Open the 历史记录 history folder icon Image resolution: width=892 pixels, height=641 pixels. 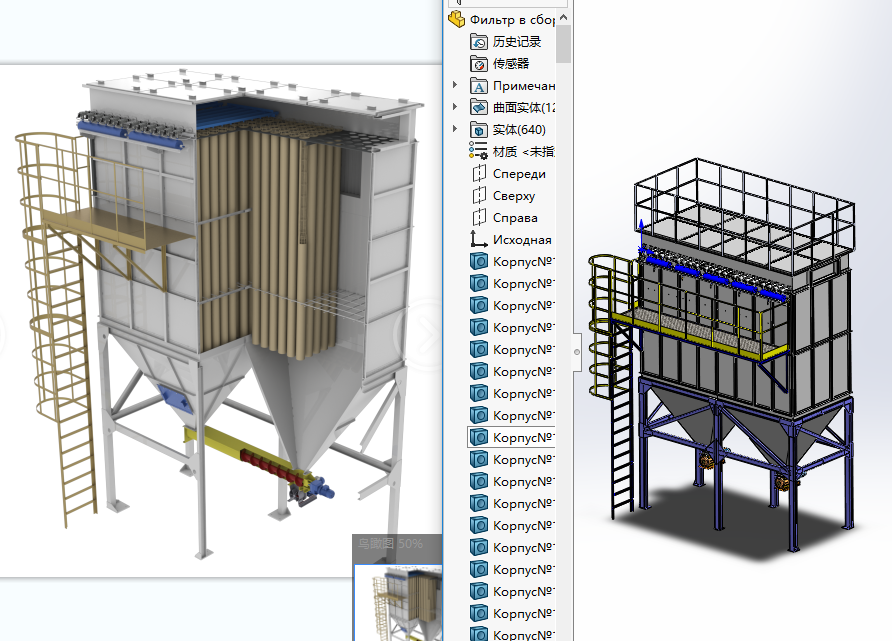click(x=479, y=42)
